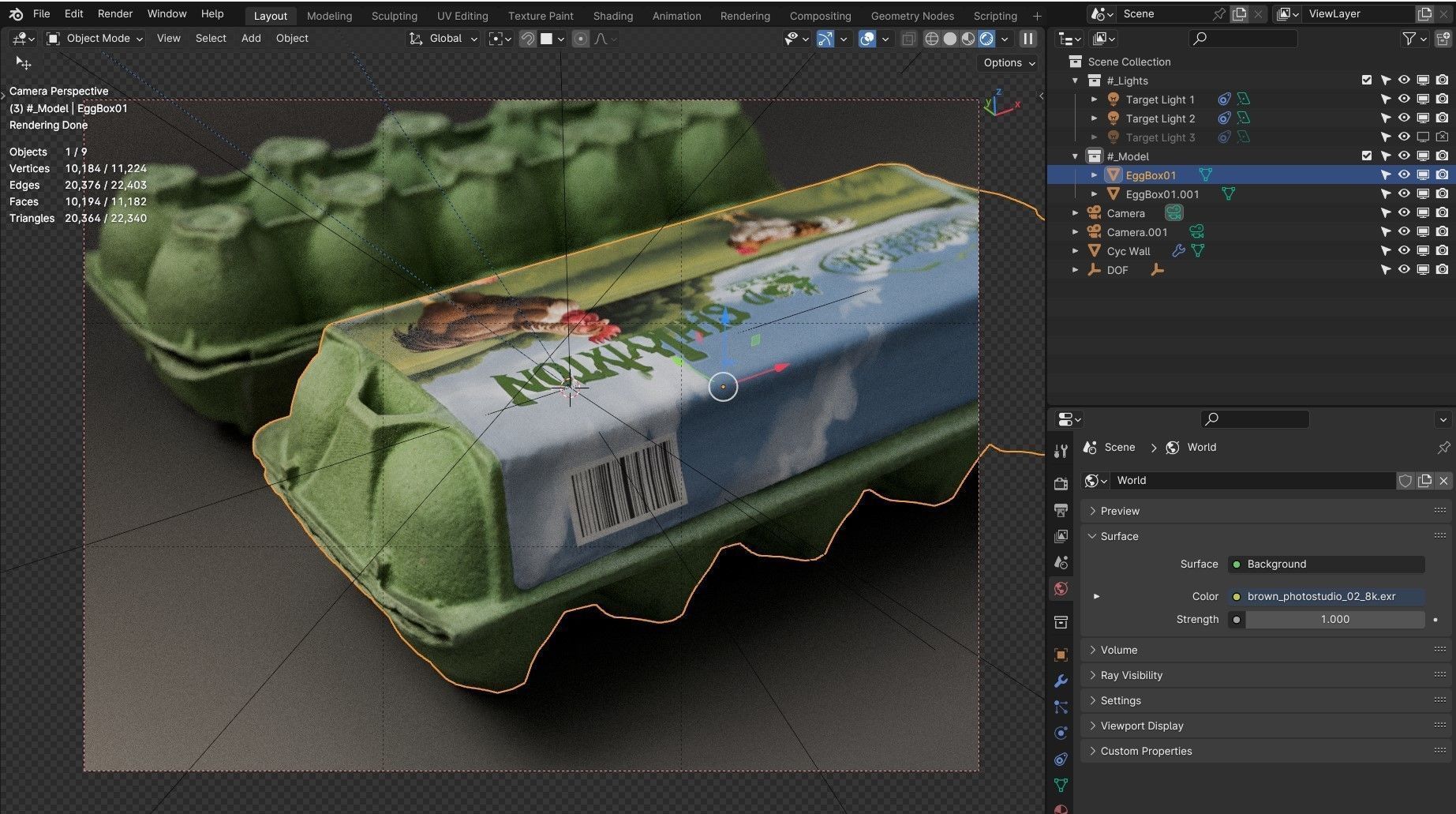Open the Physics properties tab

click(1061, 733)
